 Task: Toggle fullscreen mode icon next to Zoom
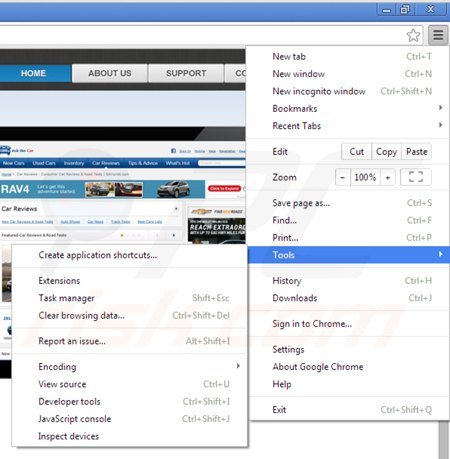coord(416,177)
